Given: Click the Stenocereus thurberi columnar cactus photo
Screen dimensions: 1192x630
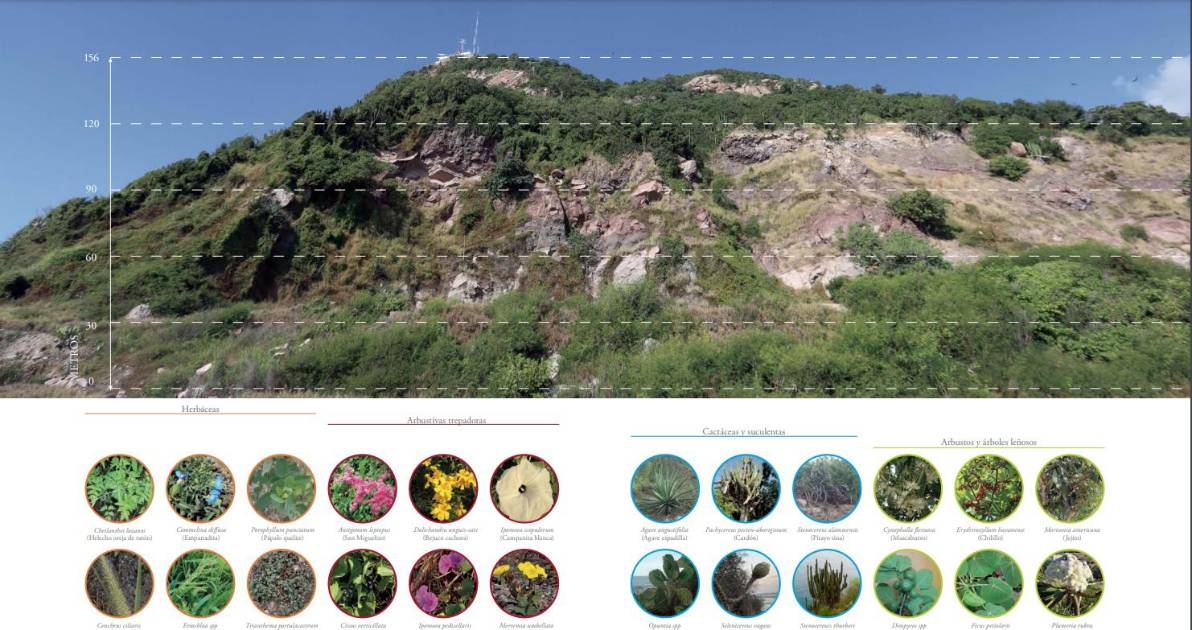Looking at the screenshot, I should [x=826, y=583].
